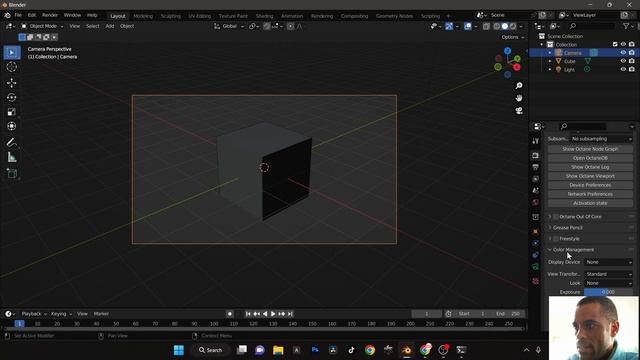Hide the Camera in outliner viewport
Image resolution: width=640 pixels, height=360 pixels.
click(x=623, y=53)
